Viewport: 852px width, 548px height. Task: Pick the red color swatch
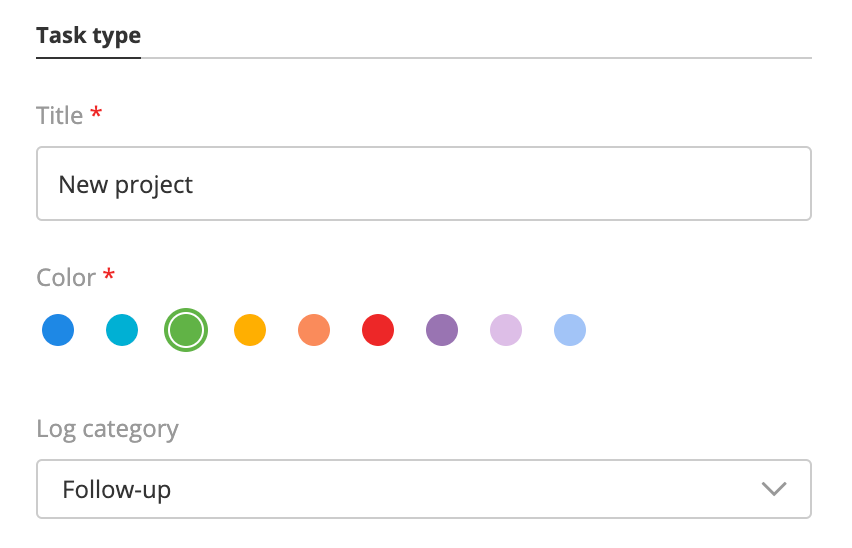[x=378, y=330]
